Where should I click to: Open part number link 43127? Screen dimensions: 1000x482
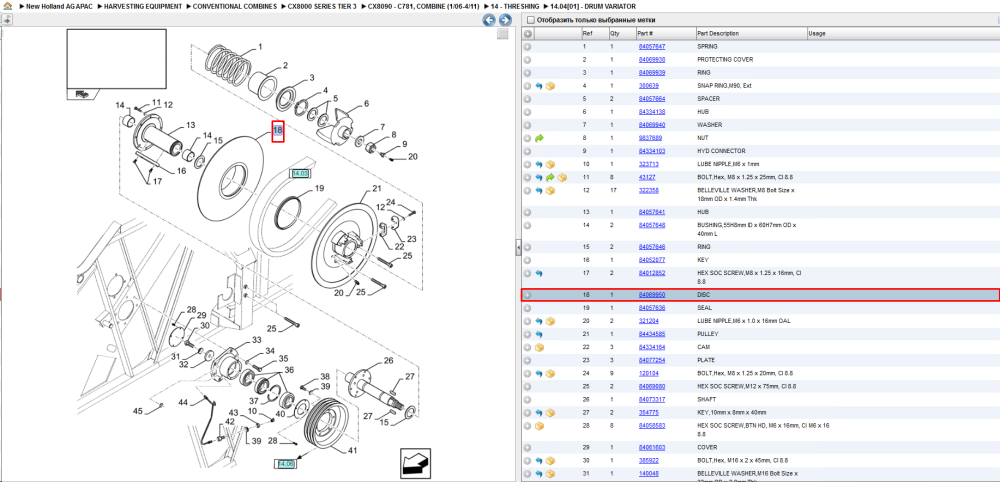click(x=647, y=177)
